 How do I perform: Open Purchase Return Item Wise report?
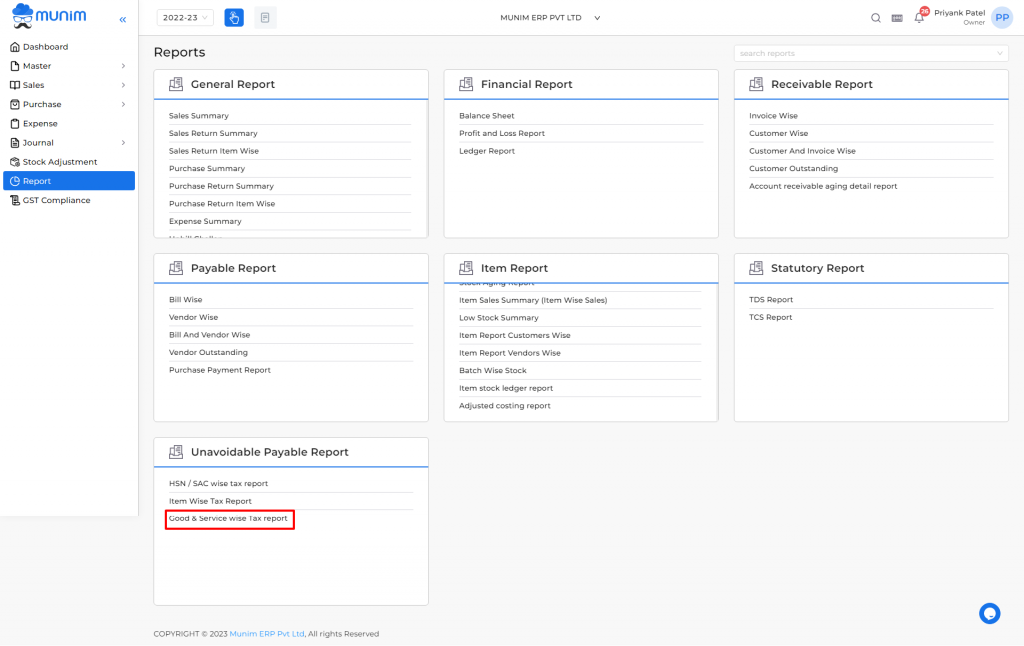point(222,204)
